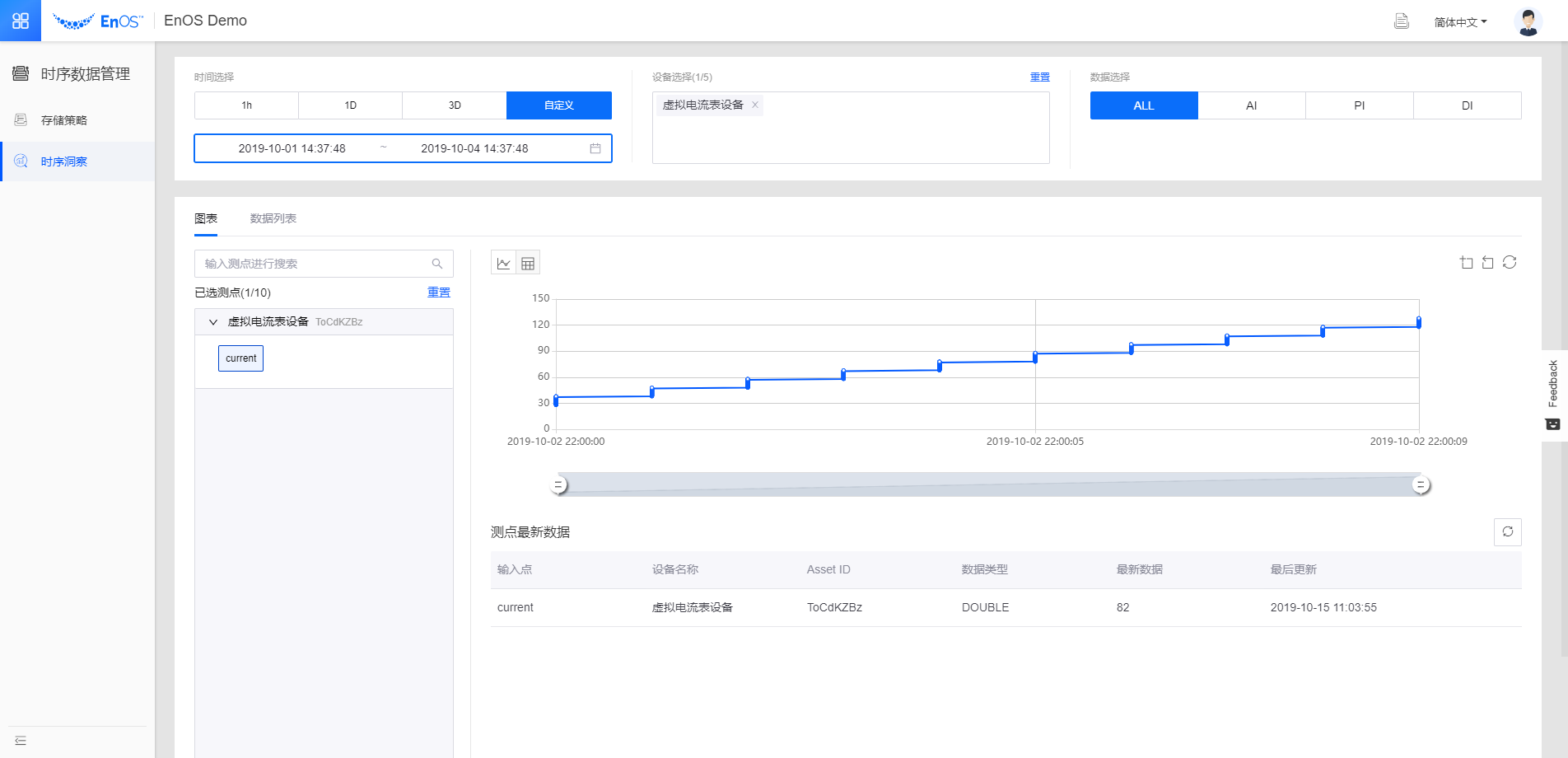1568x758 pixels.
Task: Select the 1h time range option
Action: coord(246,105)
